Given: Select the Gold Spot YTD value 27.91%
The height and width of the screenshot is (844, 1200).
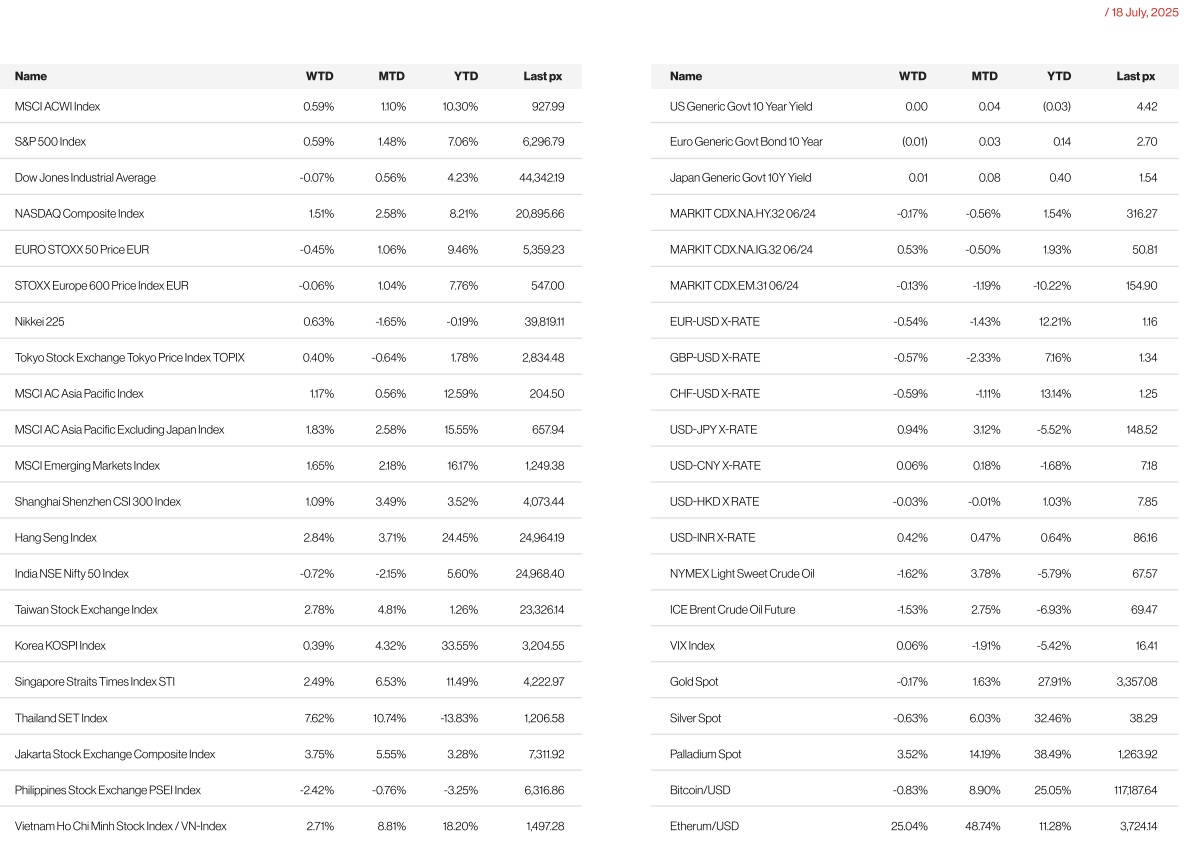Looking at the screenshot, I should [x=1051, y=682].
